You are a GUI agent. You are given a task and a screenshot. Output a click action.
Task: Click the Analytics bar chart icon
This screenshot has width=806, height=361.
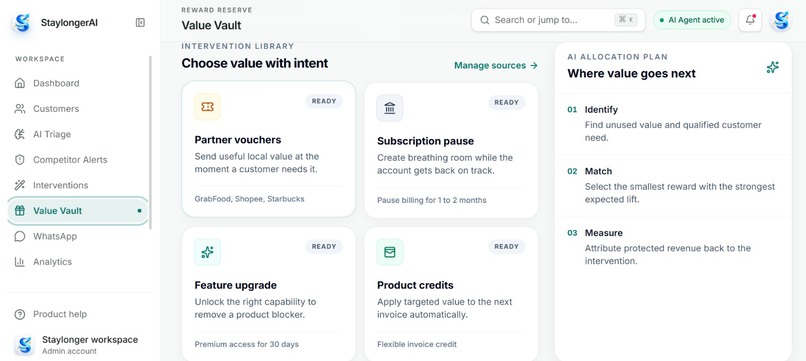pos(20,262)
